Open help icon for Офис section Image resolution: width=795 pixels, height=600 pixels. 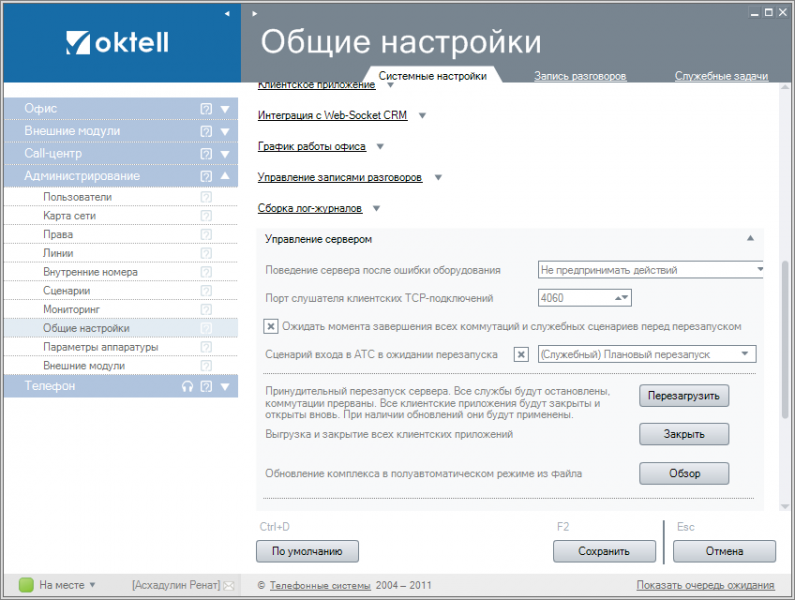[206, 109]
